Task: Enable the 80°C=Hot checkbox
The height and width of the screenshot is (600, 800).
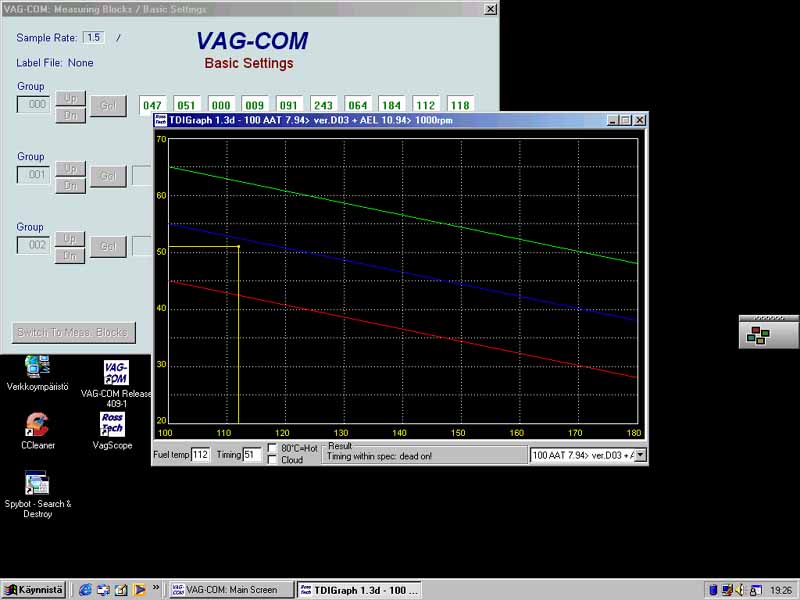Action: tap(273, 449)
